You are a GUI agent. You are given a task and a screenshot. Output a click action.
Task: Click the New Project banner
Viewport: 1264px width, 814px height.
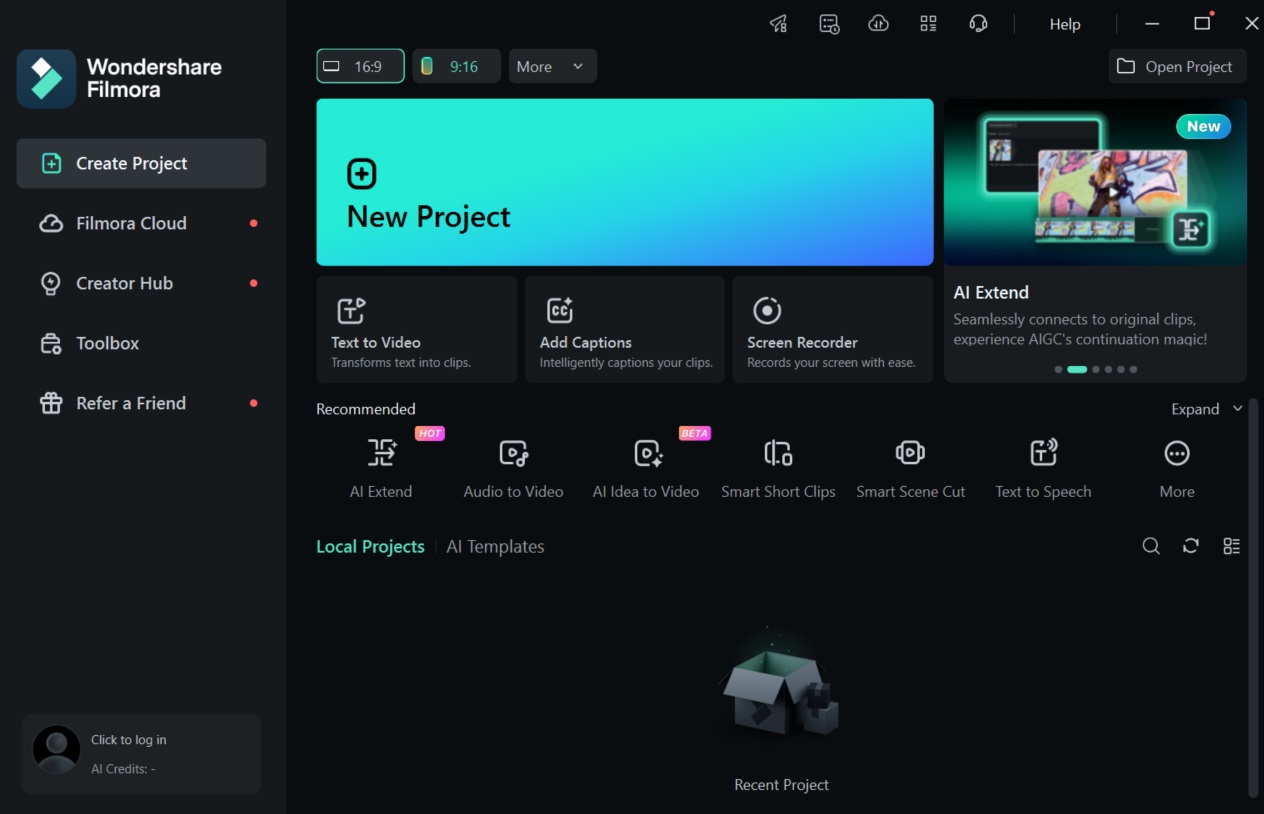pyautogui.click(x=624, y=182)
